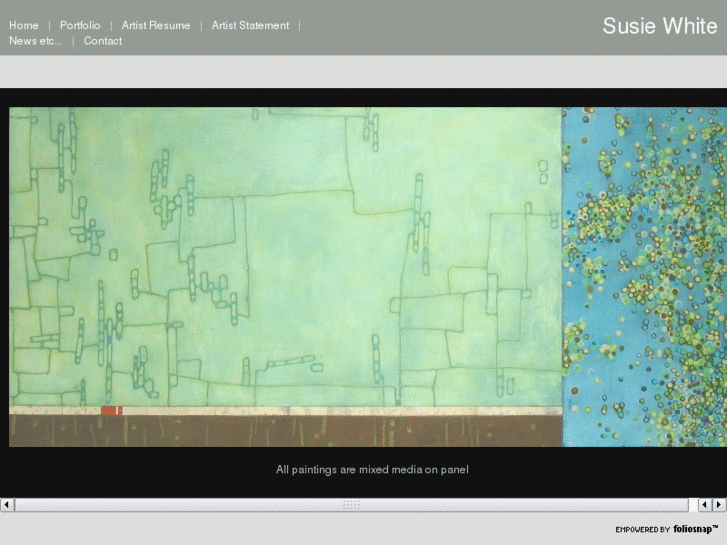Open the Artist Resume page
The height and width of the screenshot is (545, 727).
coord(156,26)
